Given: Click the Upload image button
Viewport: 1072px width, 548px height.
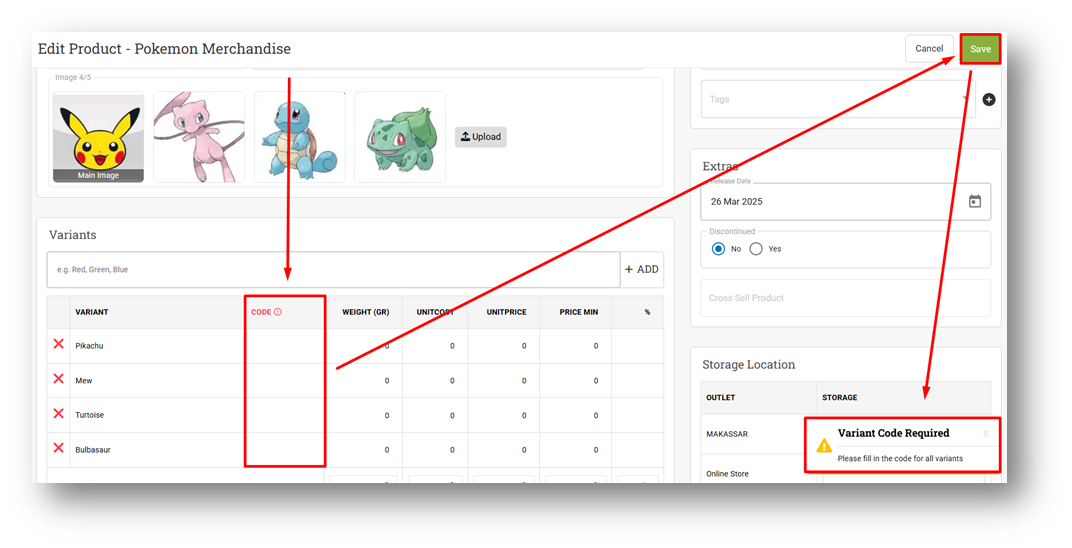Looking at the screenshot, I should (x=481, y=137).
